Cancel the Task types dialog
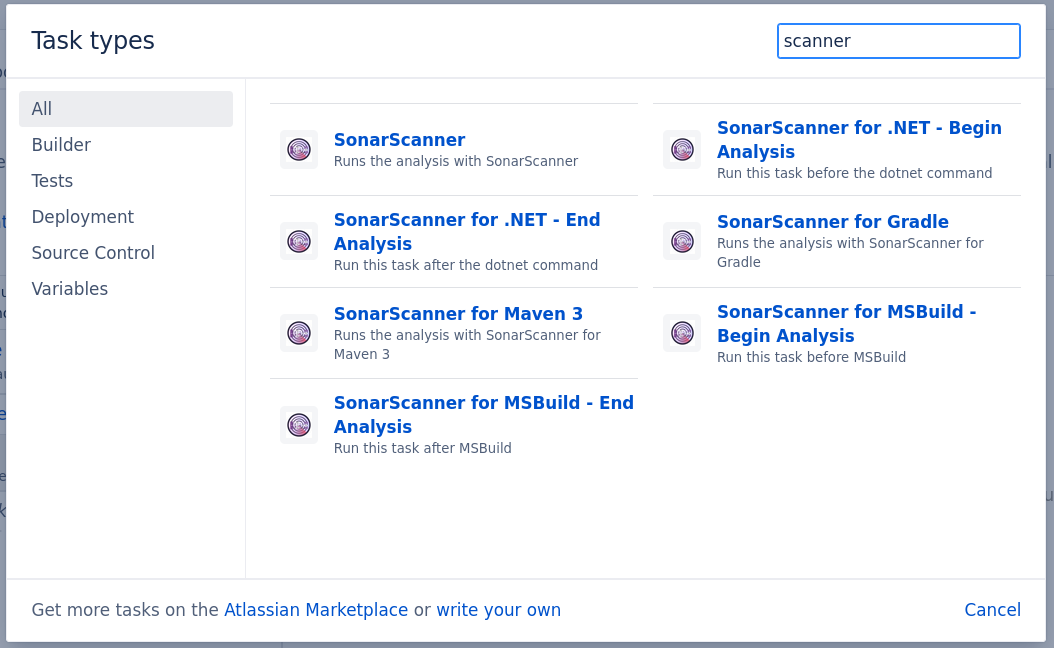1054x648 pixels. click(x=992, y=610)
